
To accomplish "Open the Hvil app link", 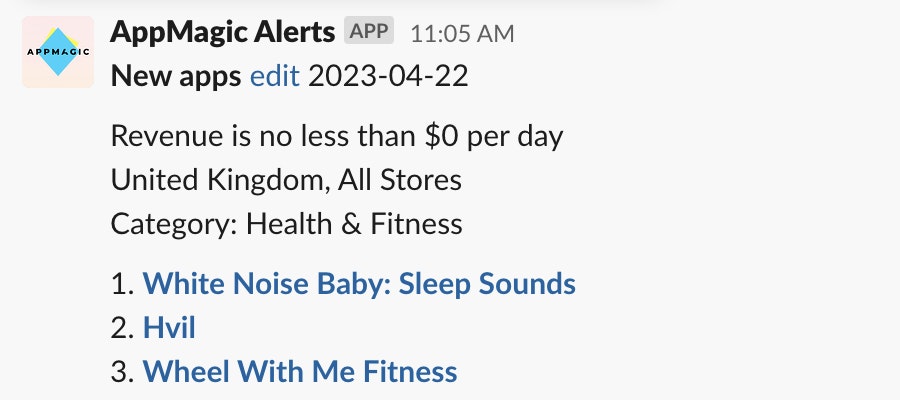I will 169,328.
